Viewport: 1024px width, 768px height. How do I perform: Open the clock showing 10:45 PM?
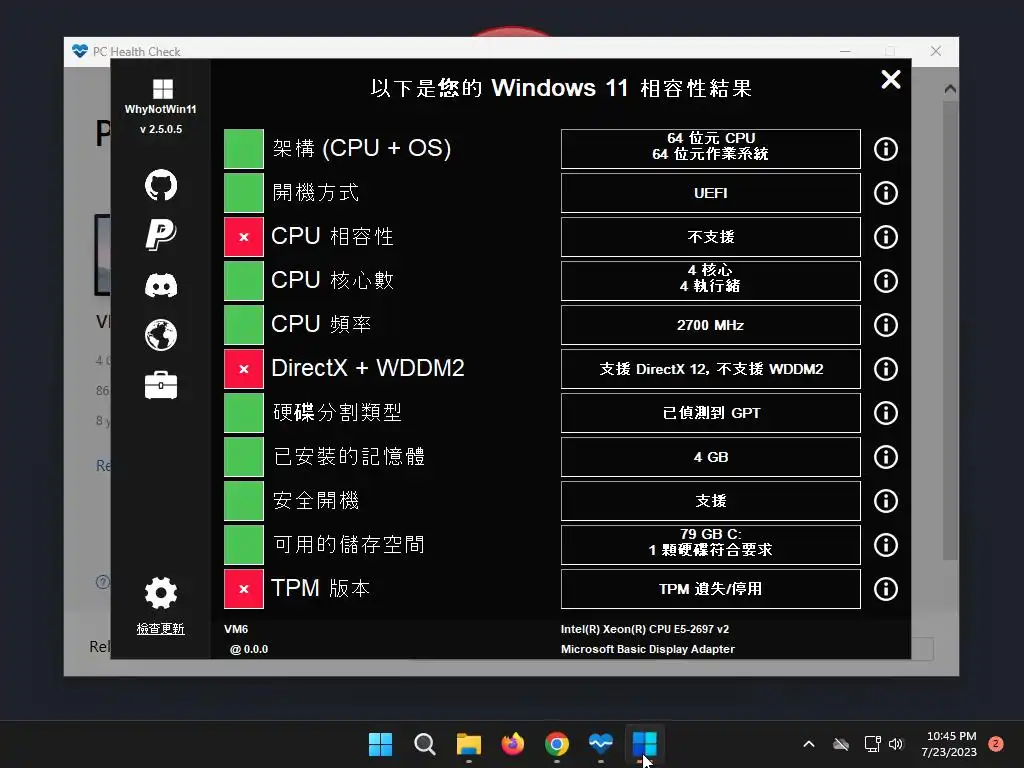pos(949,744)
